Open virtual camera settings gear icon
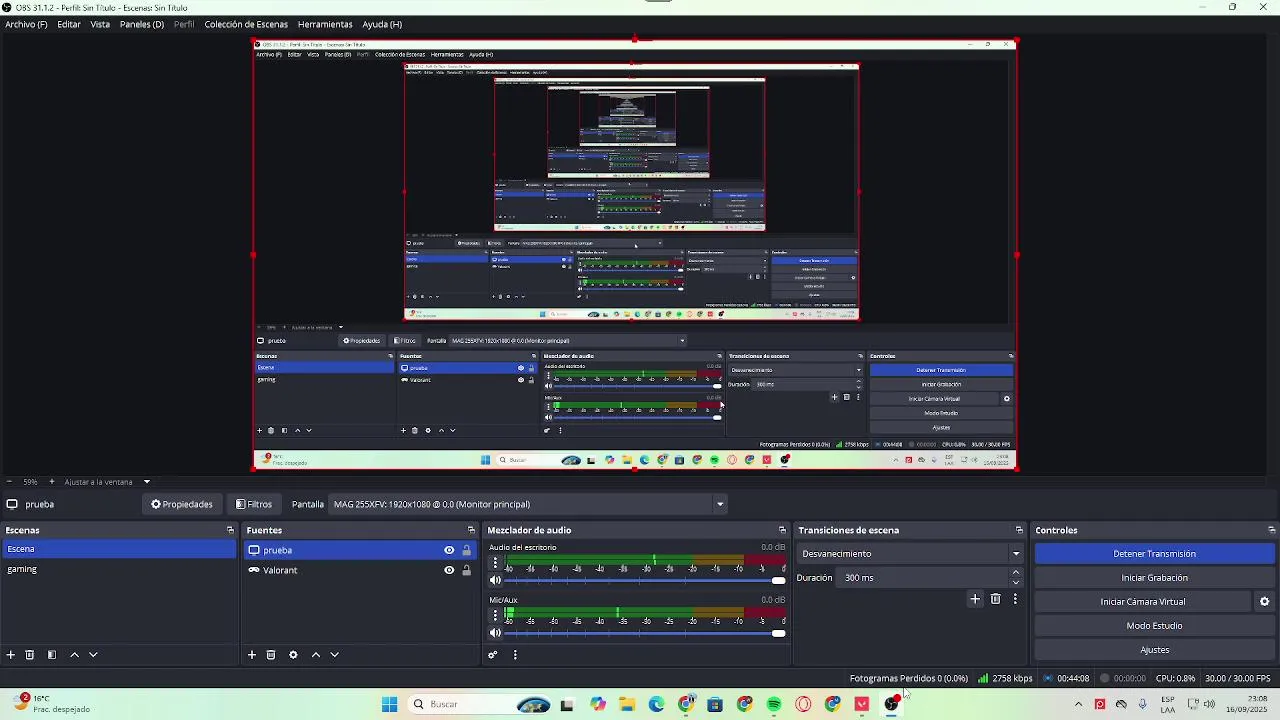Screen dimensions: 1280x720 tap(1264, 602)
